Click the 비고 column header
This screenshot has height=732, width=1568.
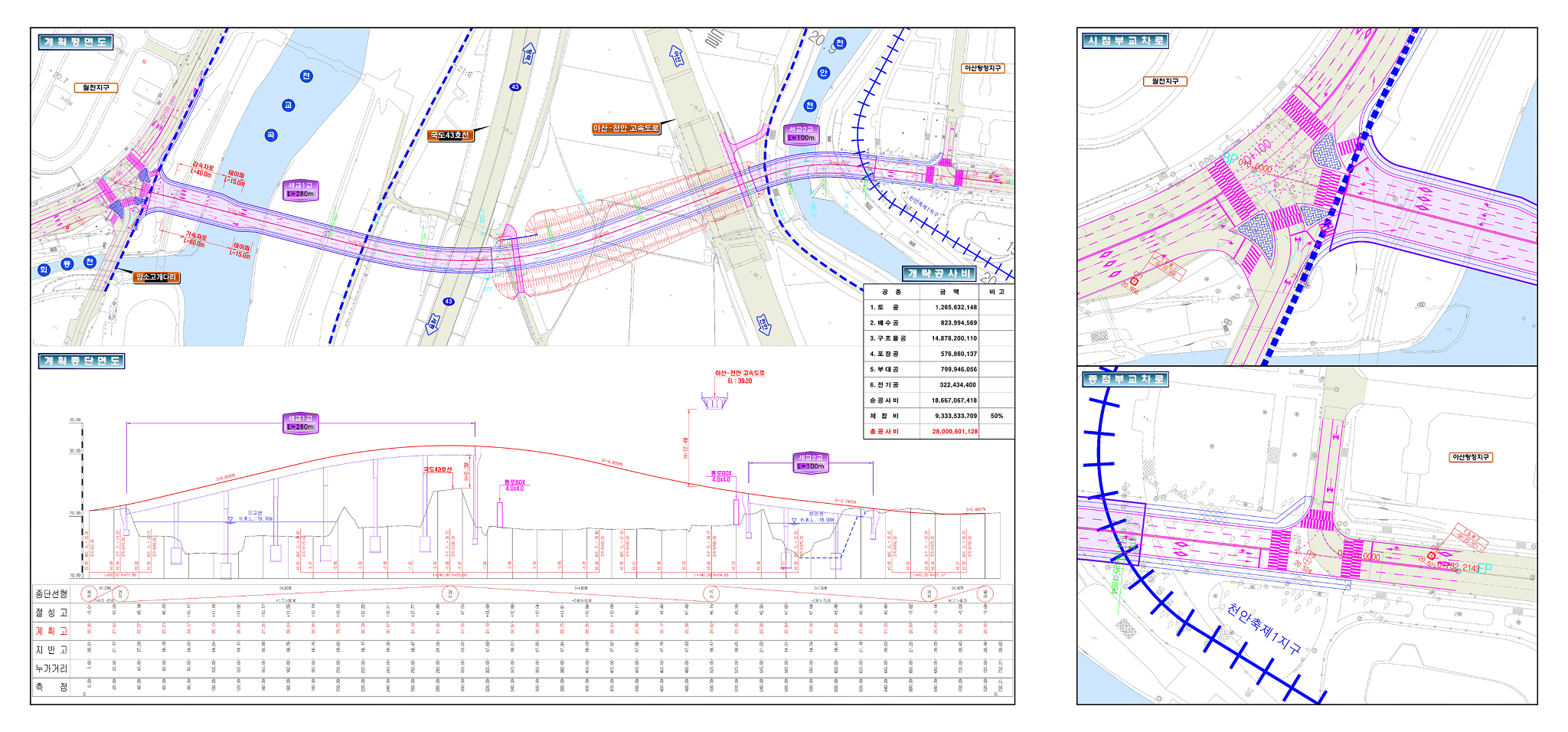point(997,292)
